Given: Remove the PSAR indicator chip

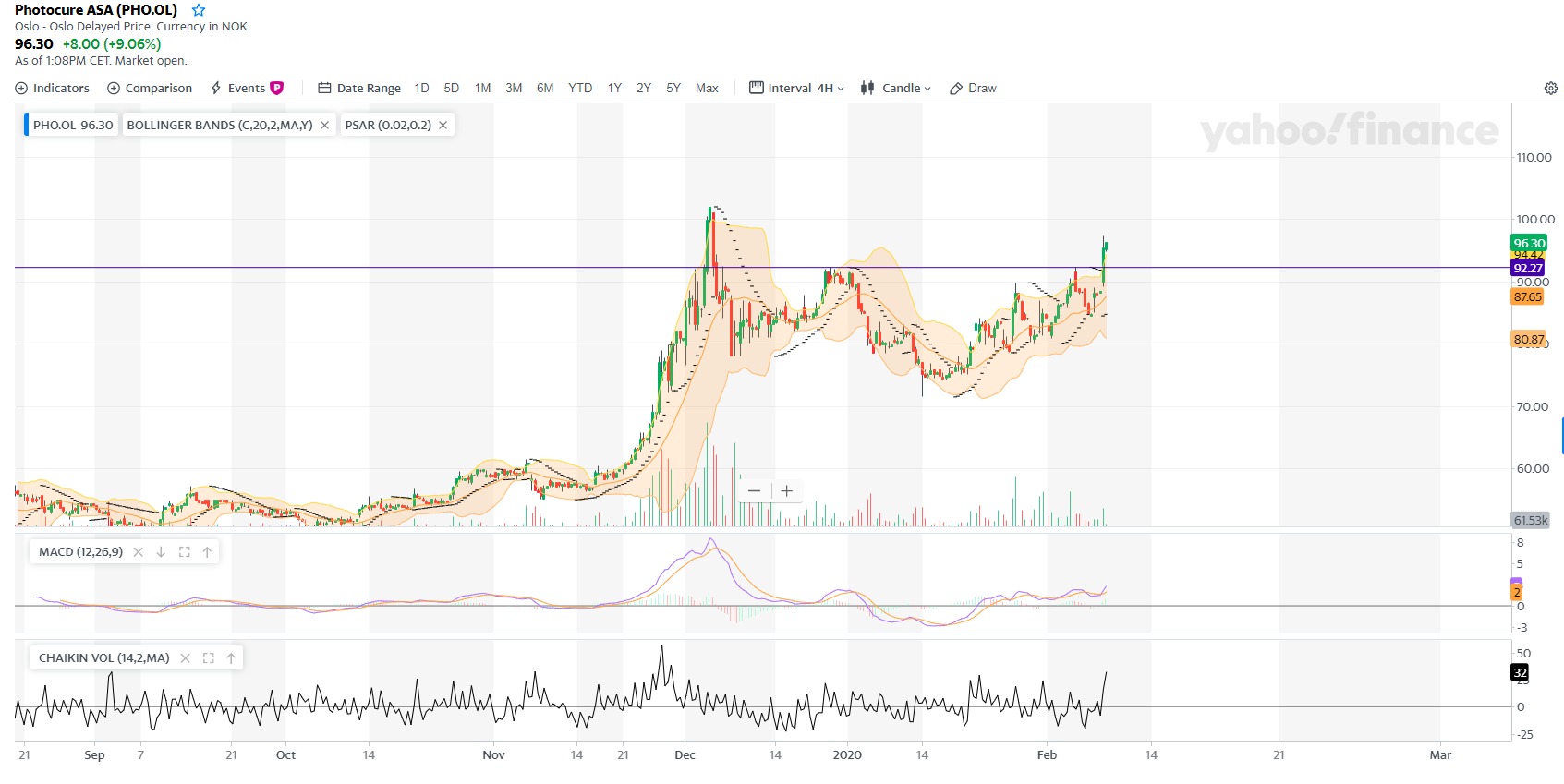Looking at the screenshot, I should pyautogui.click(x=443, y=126).
